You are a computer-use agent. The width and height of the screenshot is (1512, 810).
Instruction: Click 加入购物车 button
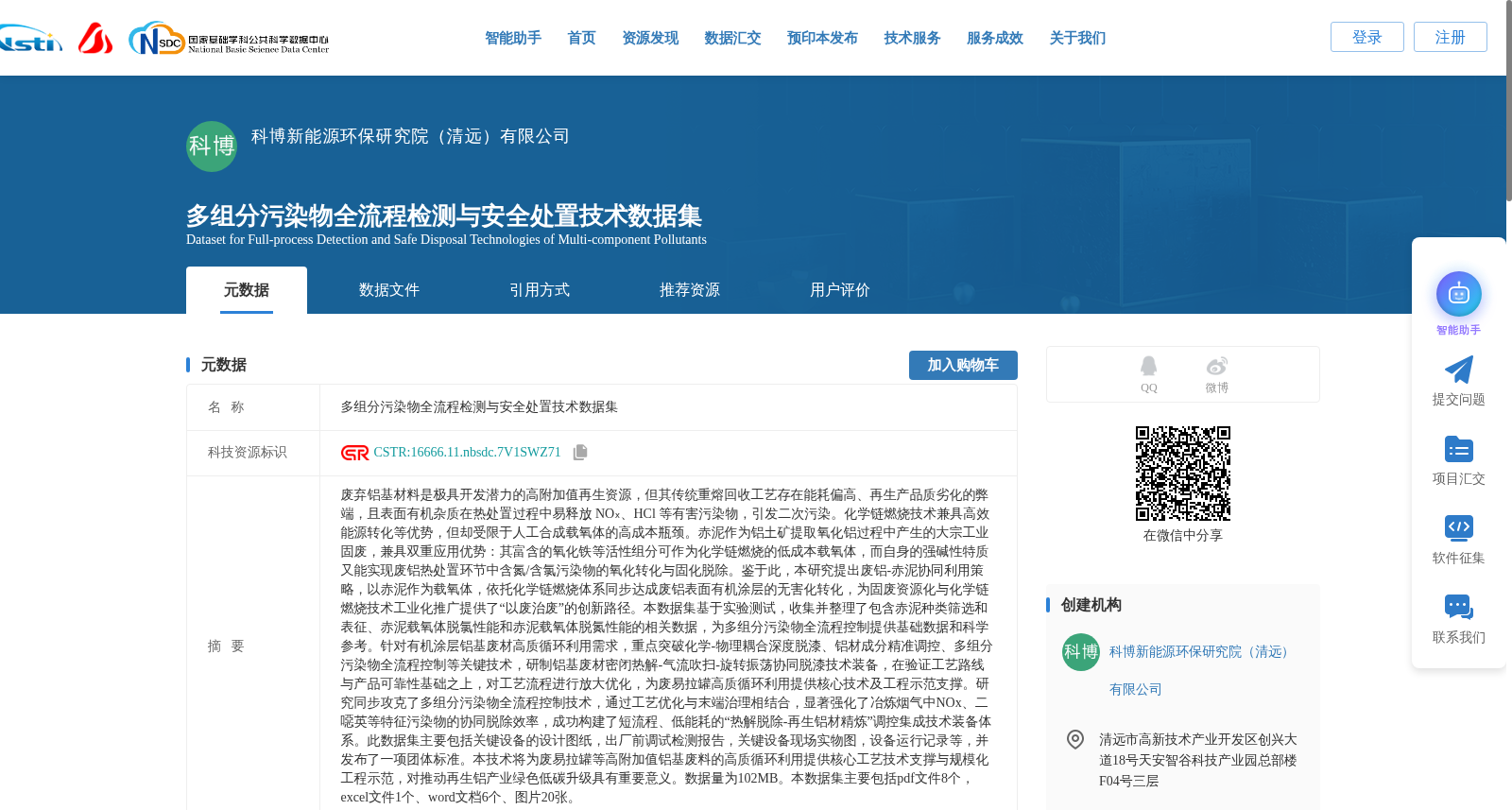[963, 365]
